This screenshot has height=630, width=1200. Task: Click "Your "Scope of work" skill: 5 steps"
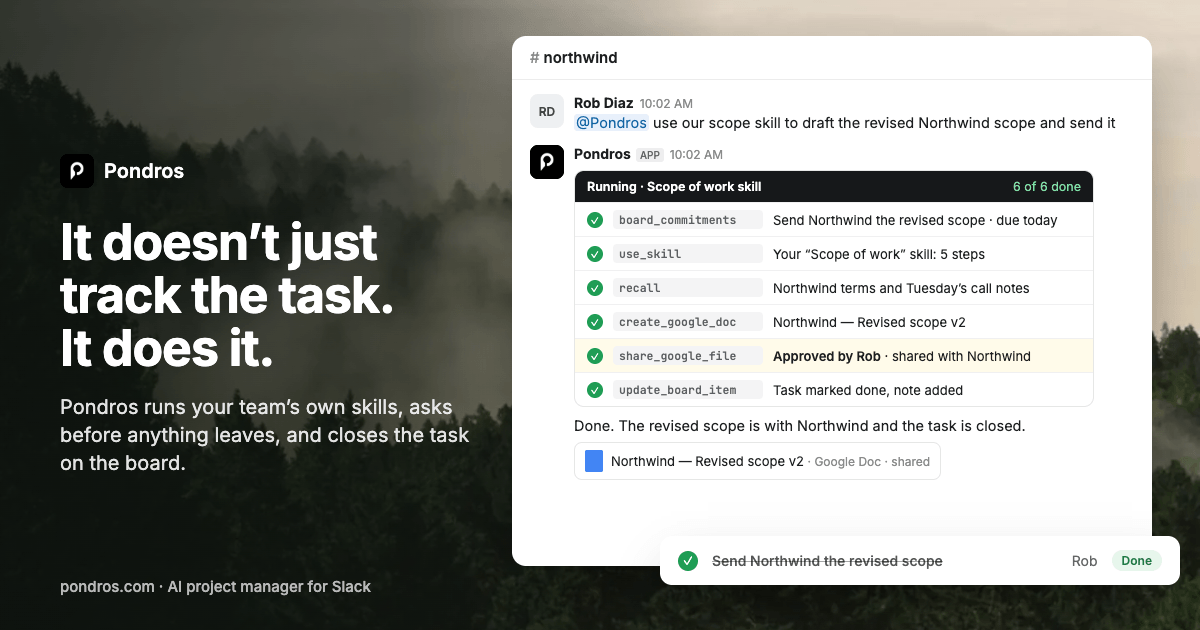tap(879, 254)
